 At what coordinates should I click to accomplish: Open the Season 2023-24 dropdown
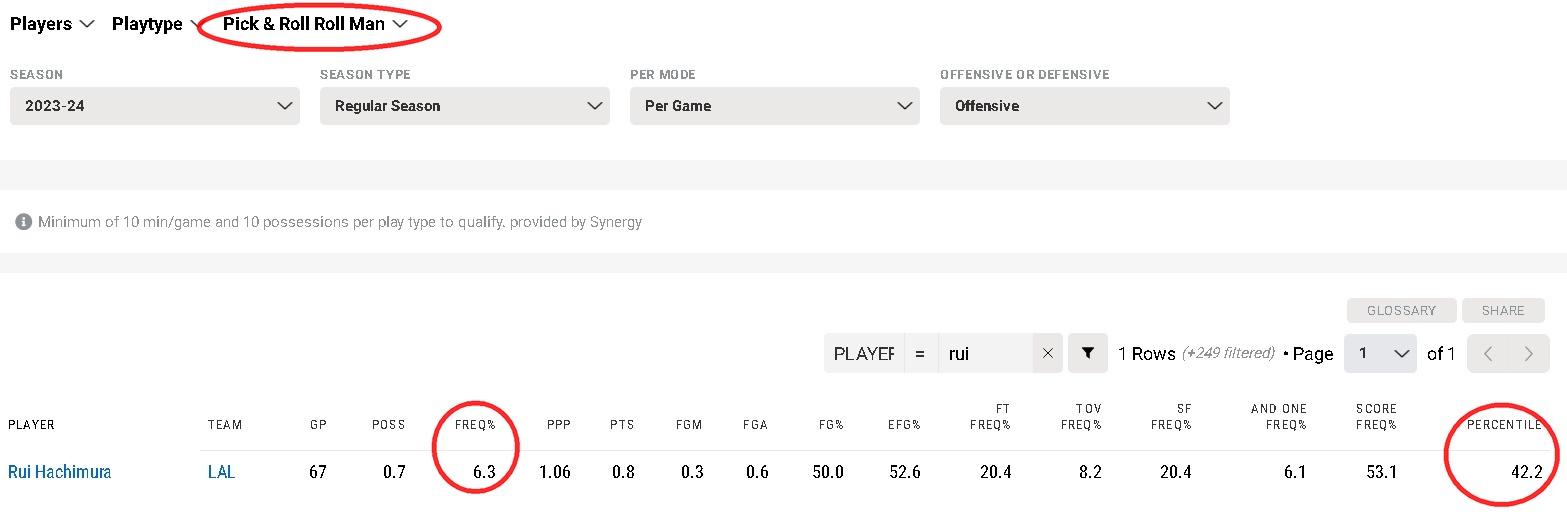pyautogui.click(x=155, y=106)
